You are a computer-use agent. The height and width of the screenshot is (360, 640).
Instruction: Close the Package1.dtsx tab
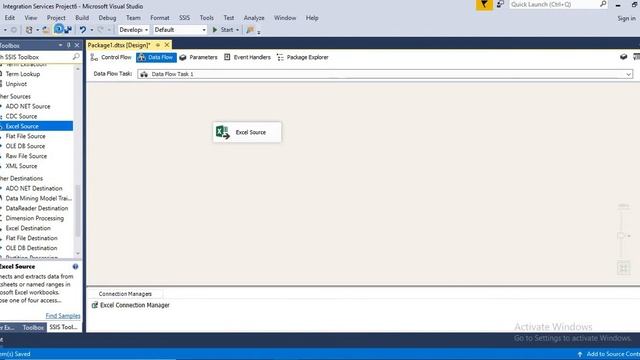click(x=167, y=45)
